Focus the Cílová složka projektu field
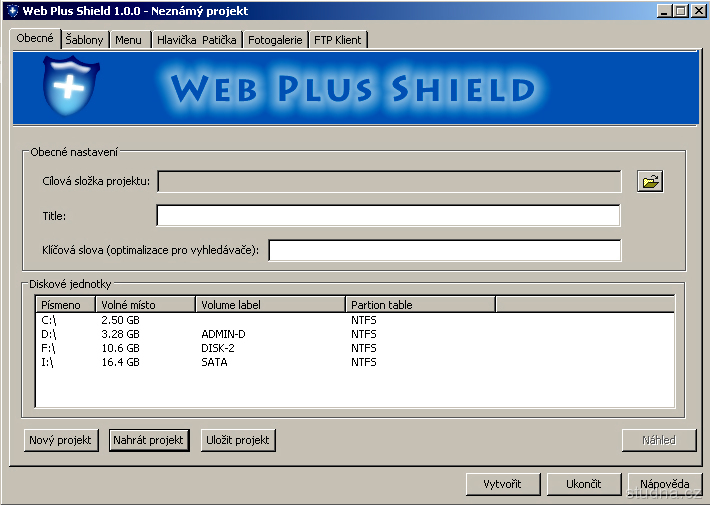Image resolution: width=710 pixels, height=505 pixels. click(x=389, y=181)
